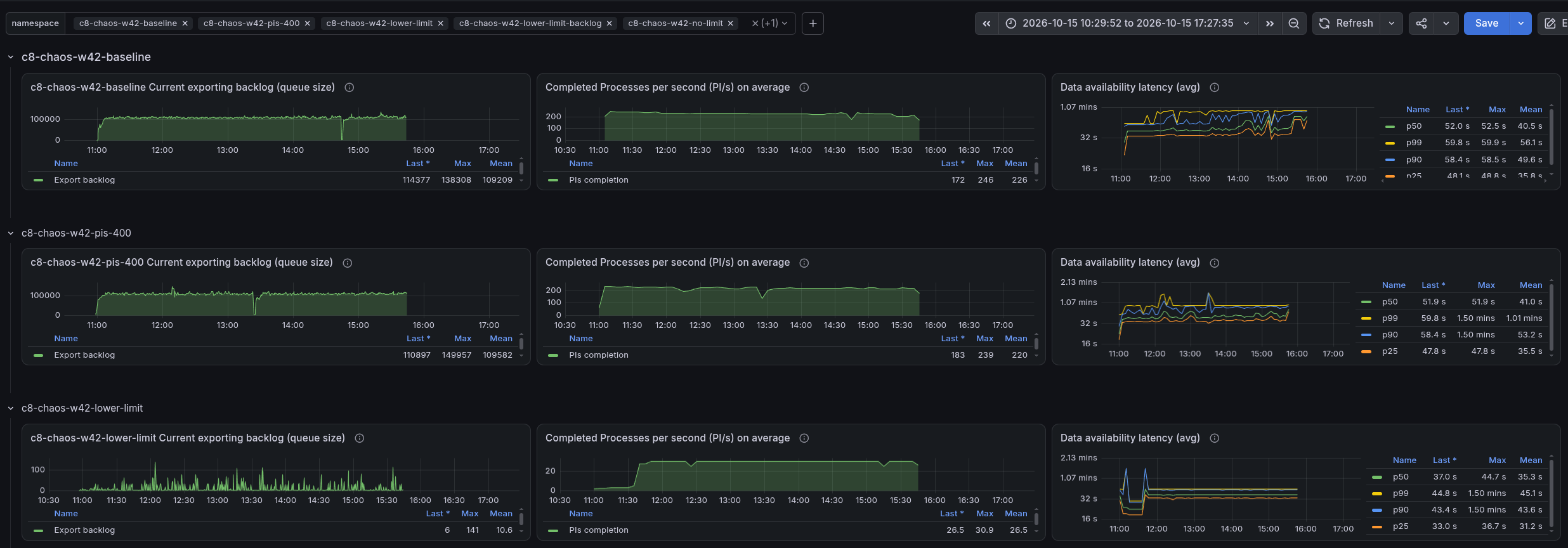Show info for pis-400 Completed Processes panel
The image size is (1568, 548).
tap(804, 263)
